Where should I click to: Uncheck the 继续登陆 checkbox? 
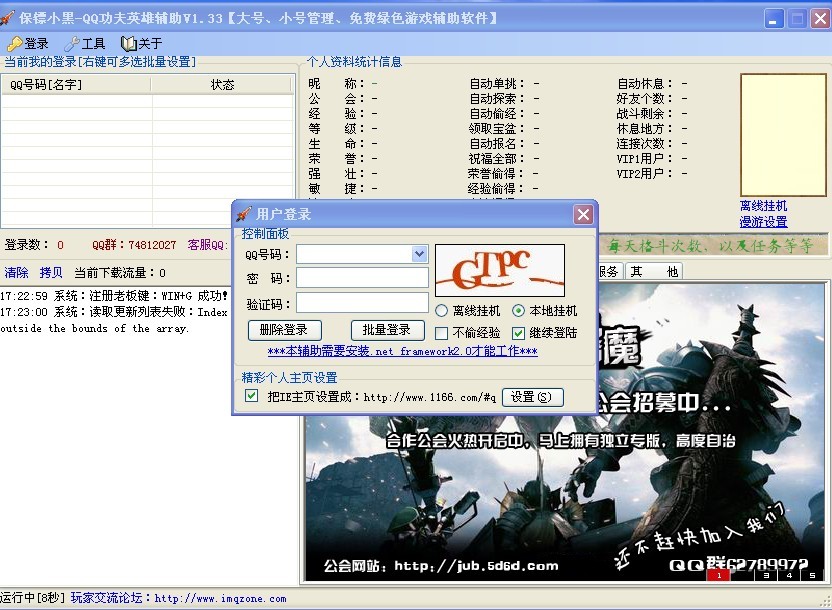coord(518,333)
